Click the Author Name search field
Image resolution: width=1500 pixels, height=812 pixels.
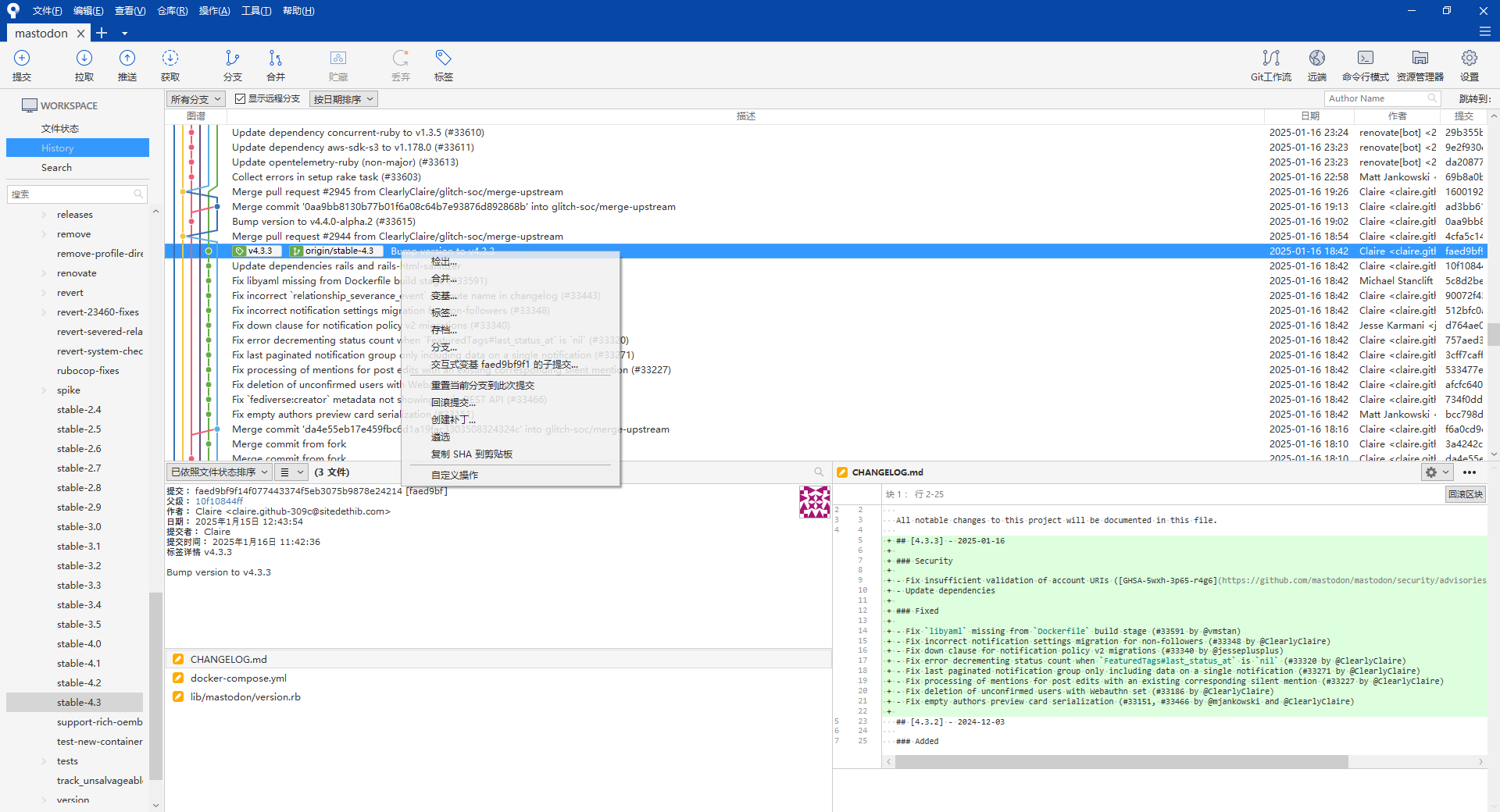(1382, 98)
